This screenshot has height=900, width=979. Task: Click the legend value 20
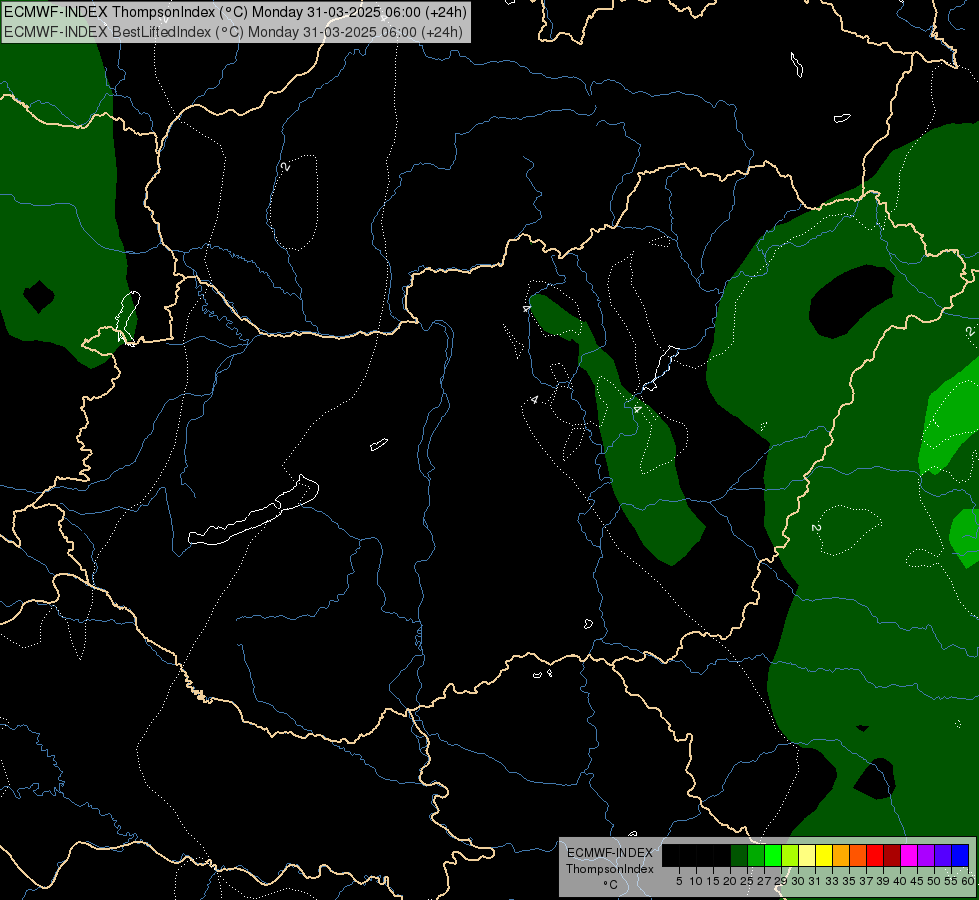coord(730,881)
